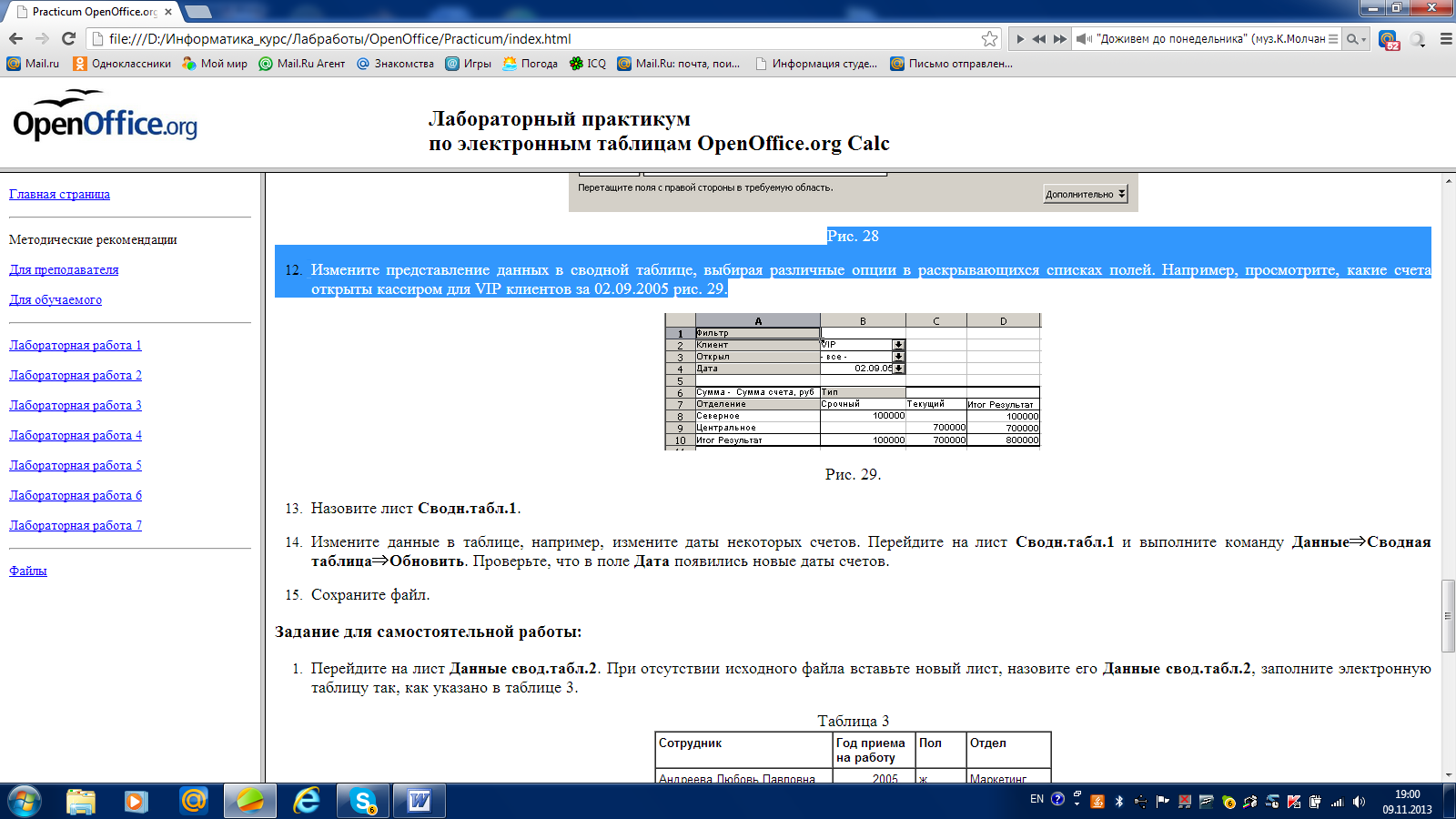This screenshot has width=1456, height=819.
Task: Open the Mail.Ru agent extension with 52 badge
Action: coord(1389,39)
